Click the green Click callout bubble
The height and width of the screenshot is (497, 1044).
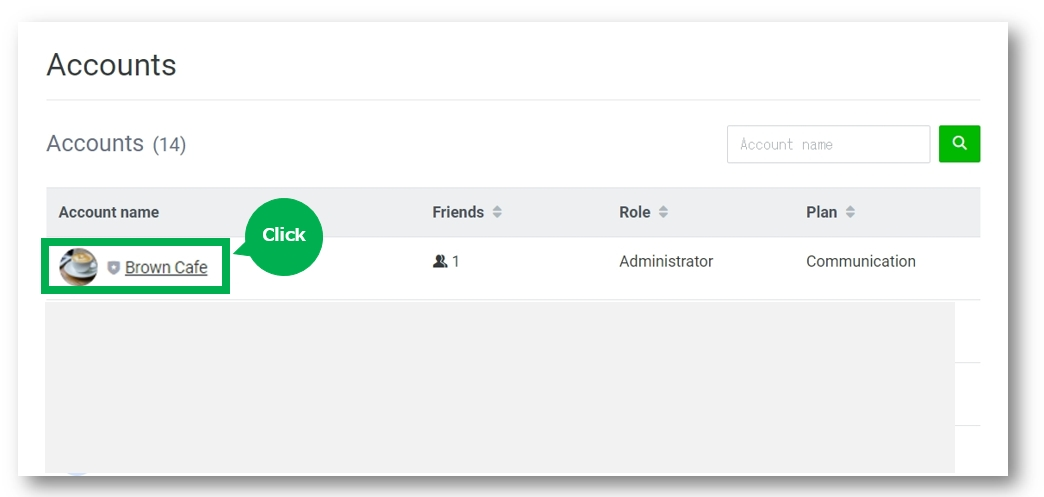(284, 236)
